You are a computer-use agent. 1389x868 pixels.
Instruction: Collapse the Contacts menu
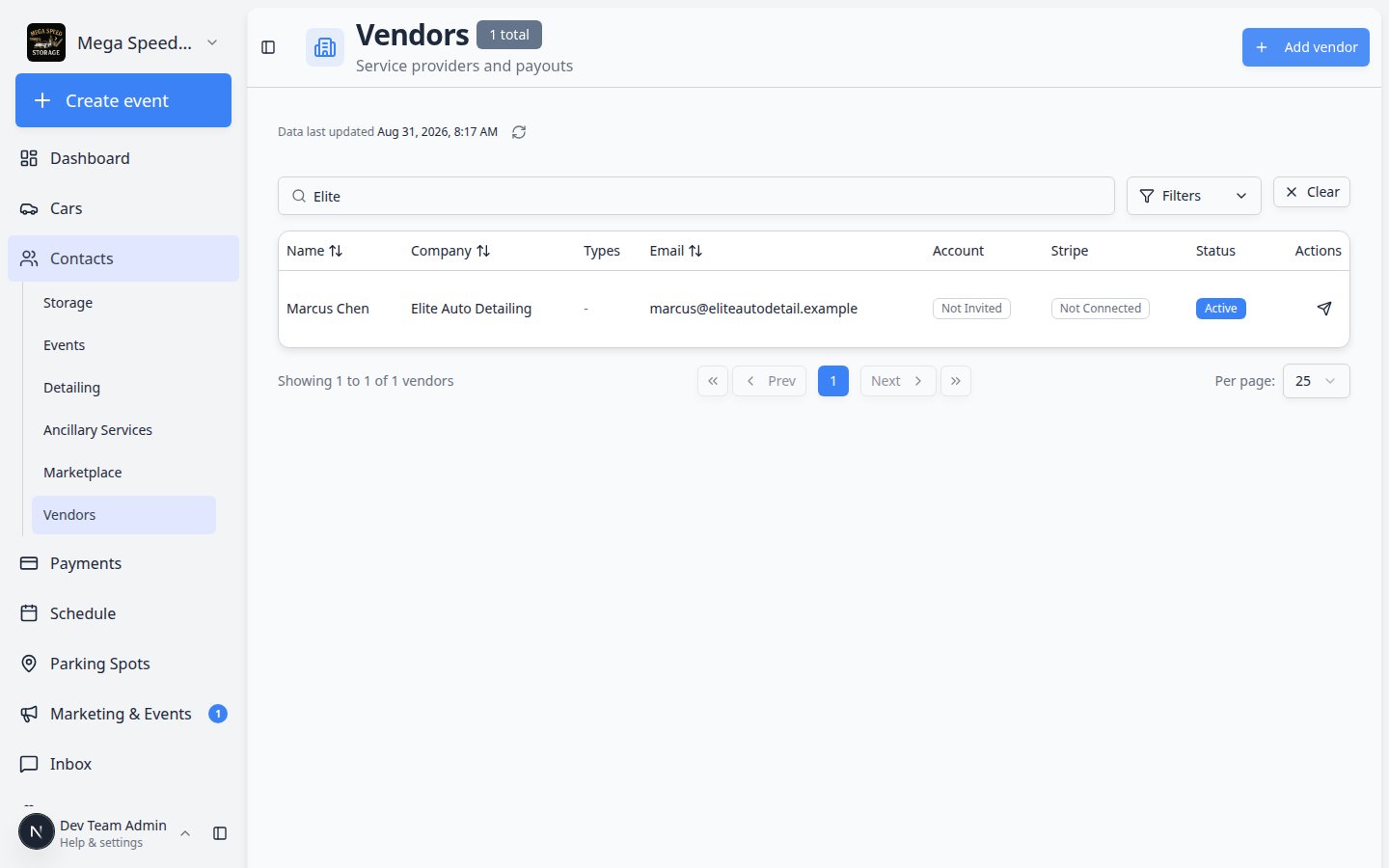point(123,258)
